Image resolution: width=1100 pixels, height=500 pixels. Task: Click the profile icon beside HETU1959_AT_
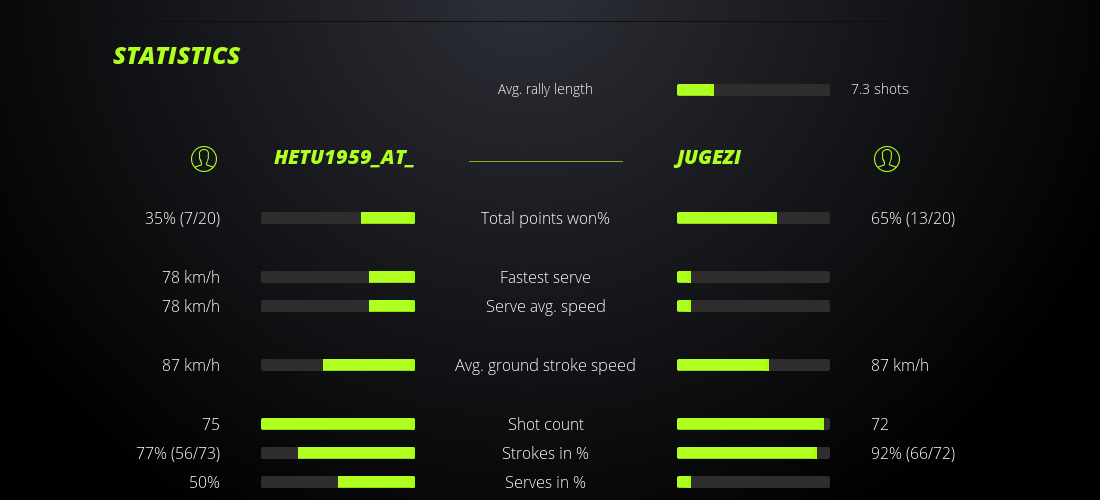[204, 158]
